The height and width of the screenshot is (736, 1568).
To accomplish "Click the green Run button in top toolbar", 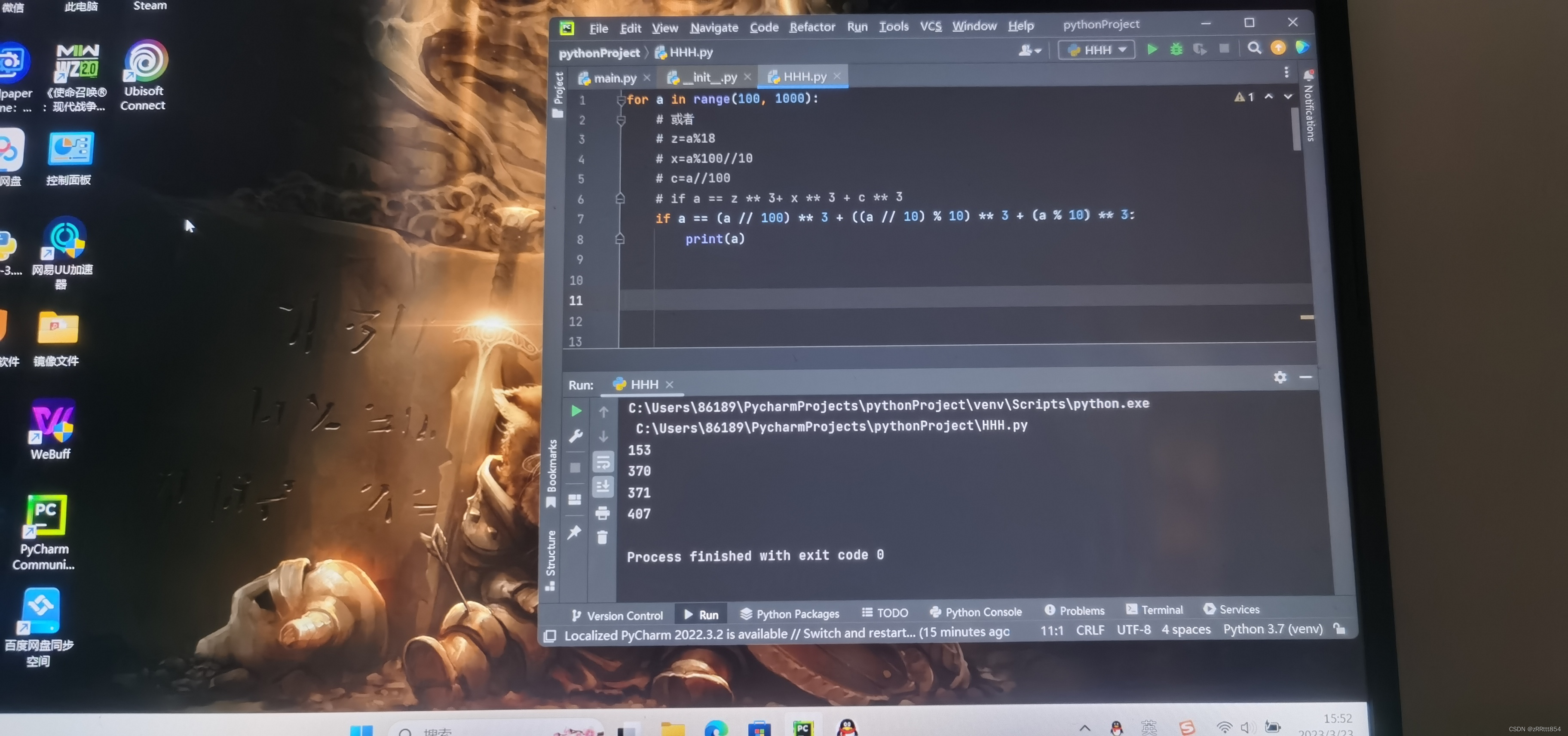I will click(x=1151, y=49).
